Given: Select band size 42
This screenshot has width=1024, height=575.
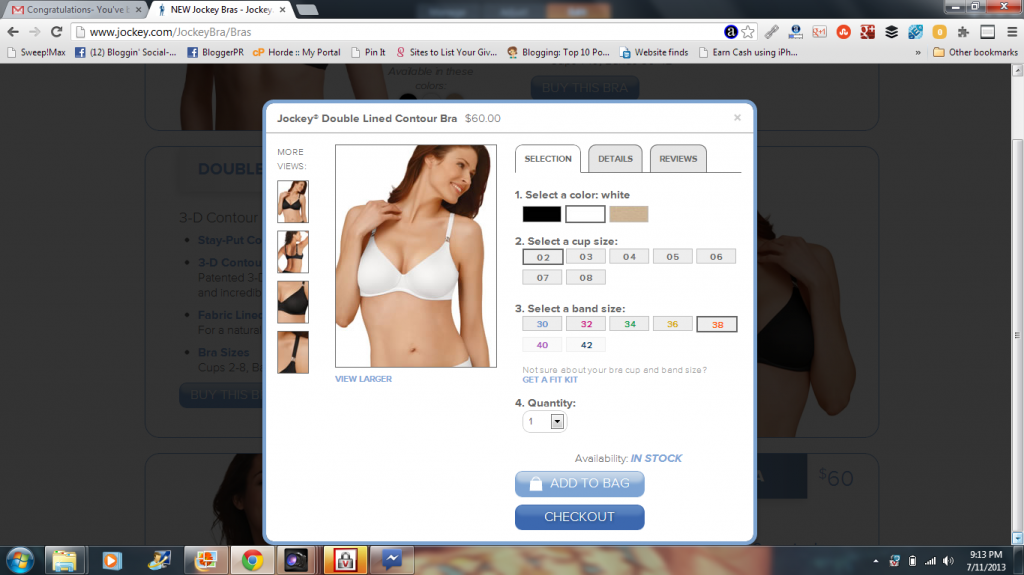Looking at the screenshot, I should point(586,345).
